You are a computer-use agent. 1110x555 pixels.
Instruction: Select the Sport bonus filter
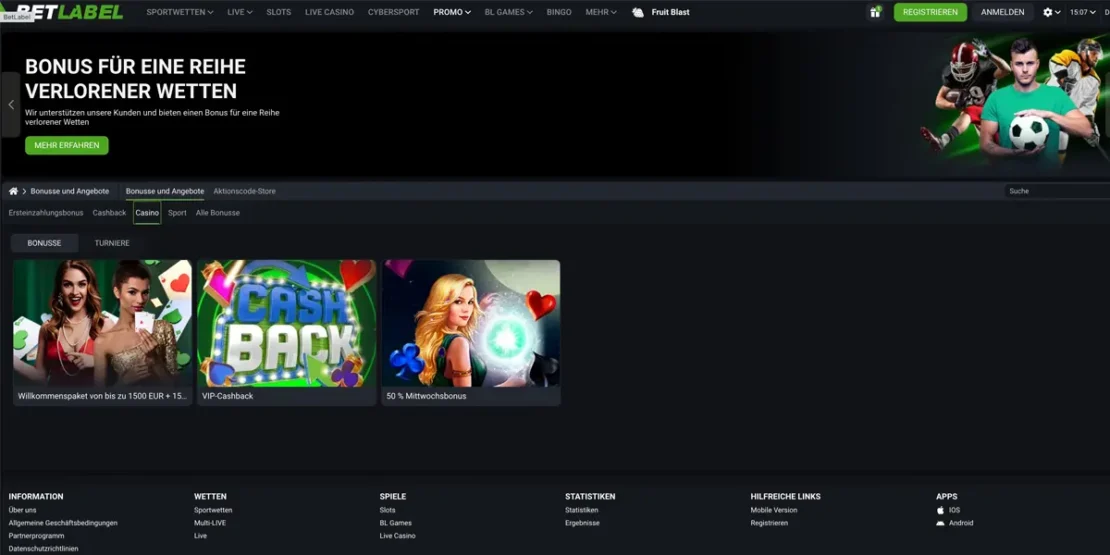(x=177, y=212)
